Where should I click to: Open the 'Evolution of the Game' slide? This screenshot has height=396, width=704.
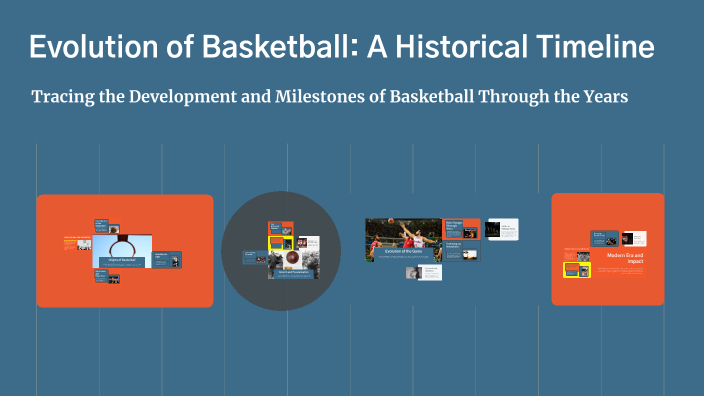click(x=404, y=240)
